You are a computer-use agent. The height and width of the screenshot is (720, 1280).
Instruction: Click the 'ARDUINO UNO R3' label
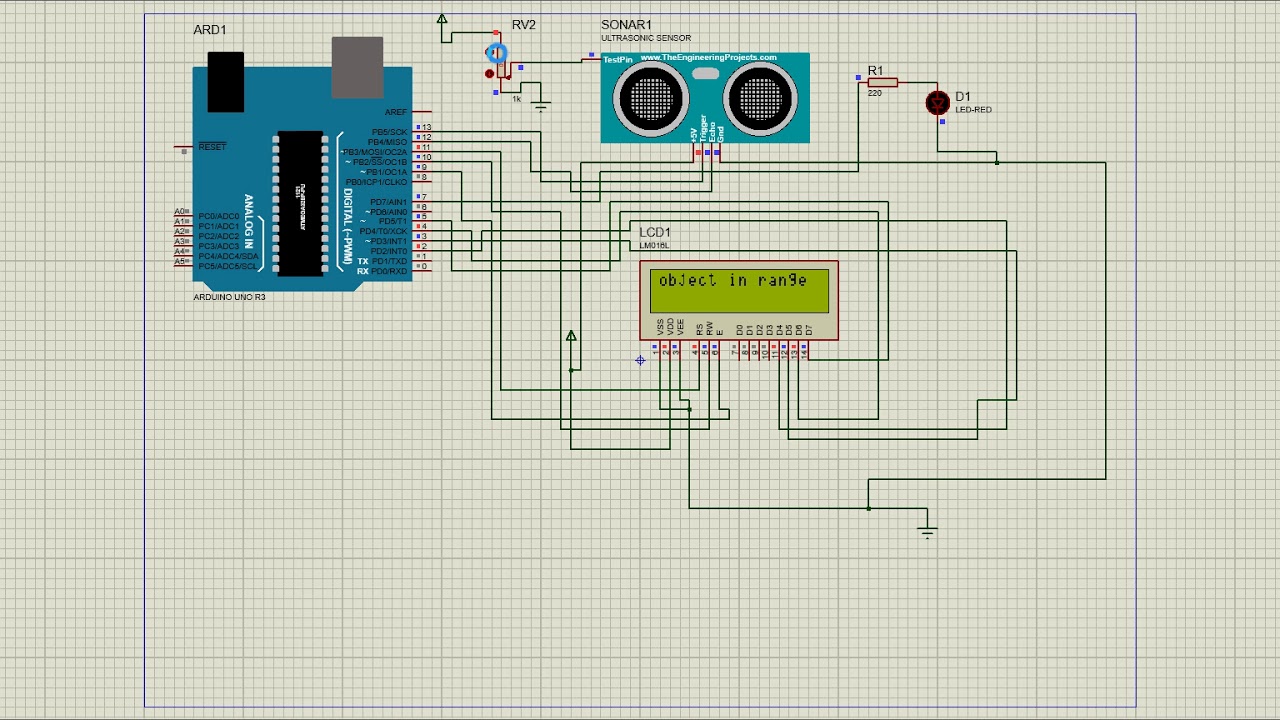tap(229, 297)
